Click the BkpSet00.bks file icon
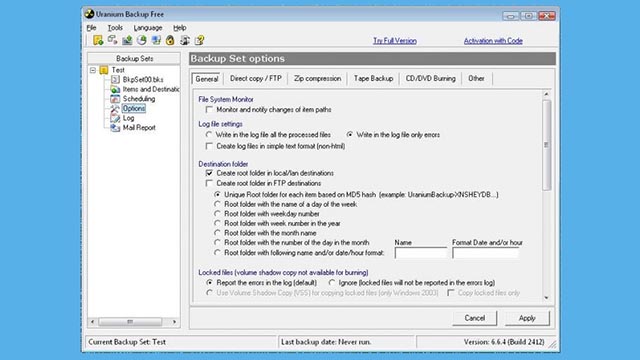Viewport: 640px width, 360px height. tap(115, 79)
